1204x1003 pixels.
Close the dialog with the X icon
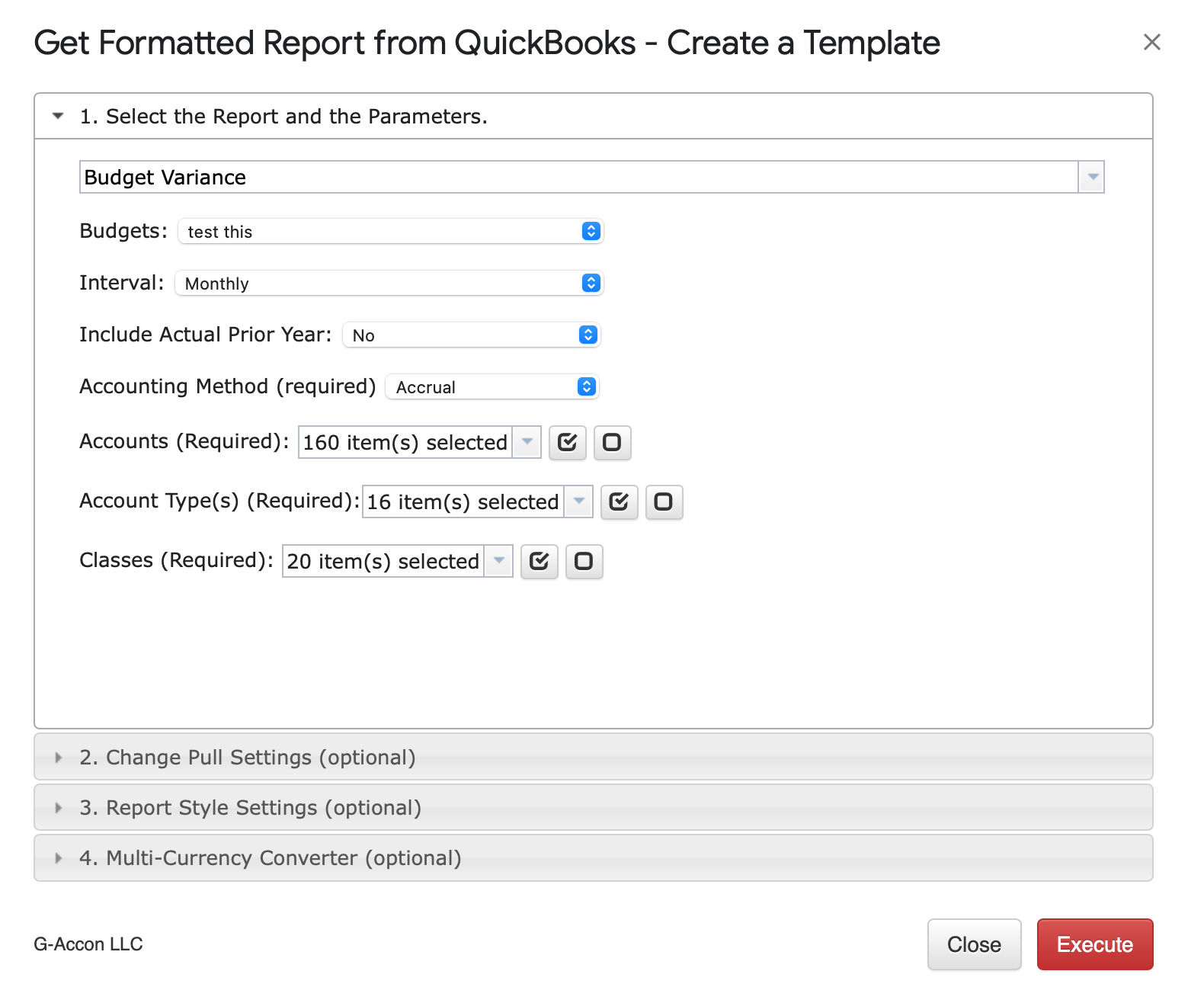click(x=1151, y=42)
